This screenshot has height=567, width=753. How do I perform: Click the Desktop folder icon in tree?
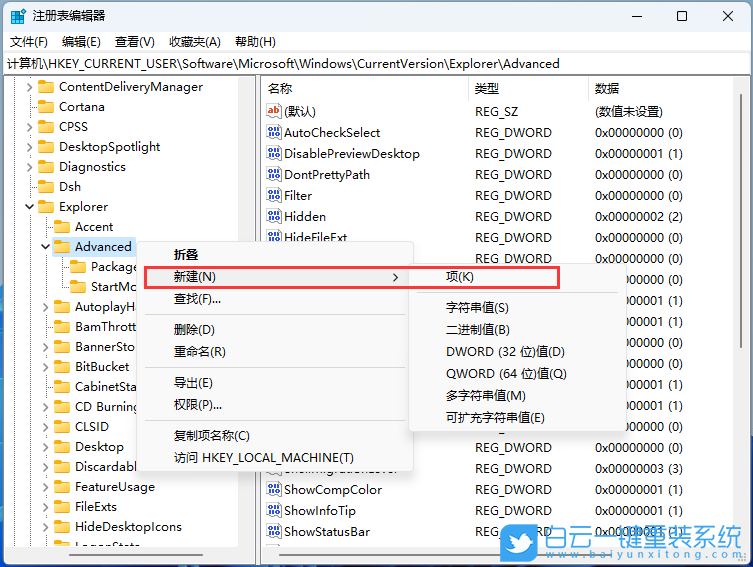62,447
